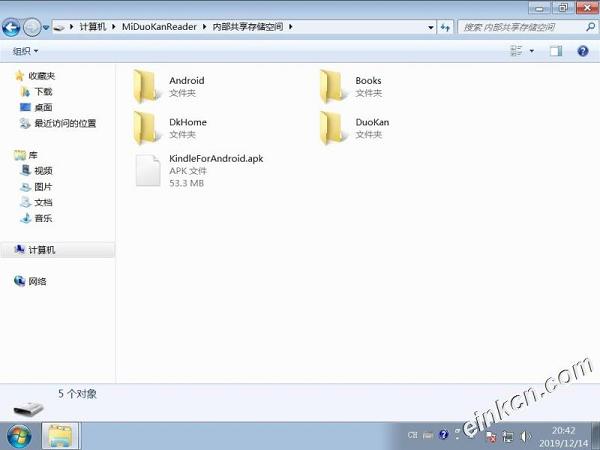Select 收藏夹 in navigation pane
Viewport: 600px width, 450px height.
click(42, 76)
